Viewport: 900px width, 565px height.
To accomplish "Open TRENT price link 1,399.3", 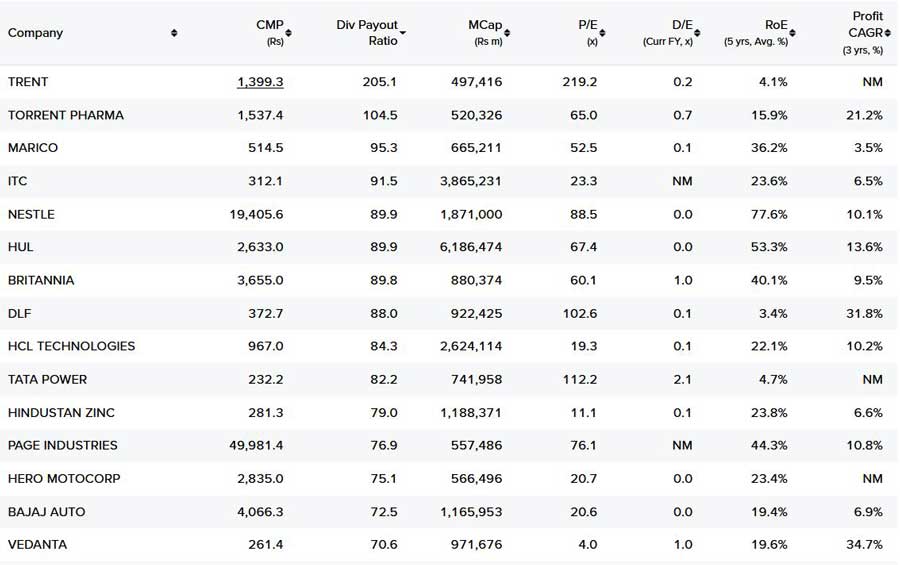I will pyautogui.click(x=260, y=82).
